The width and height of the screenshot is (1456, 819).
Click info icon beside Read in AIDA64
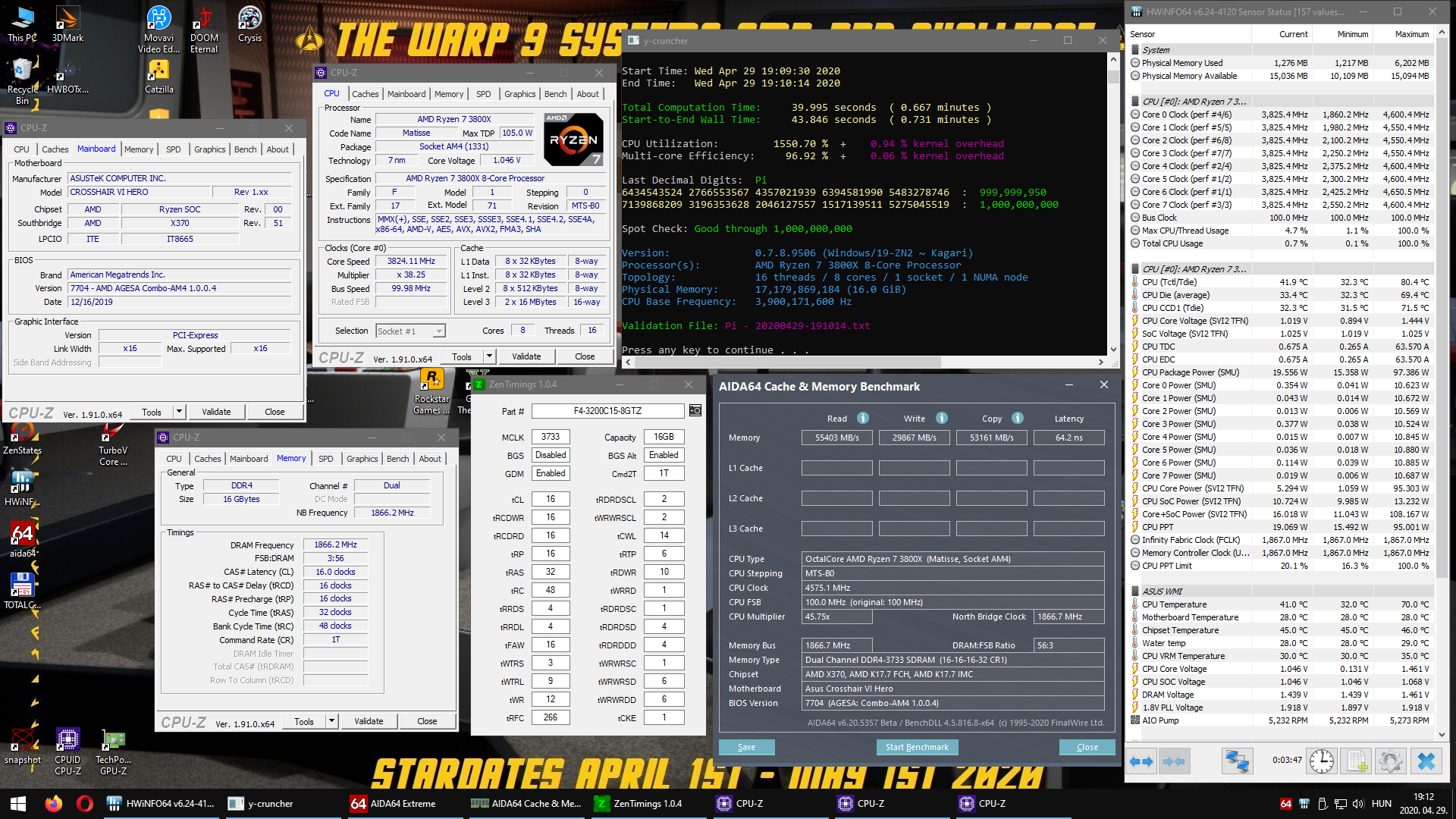(863, 418)
